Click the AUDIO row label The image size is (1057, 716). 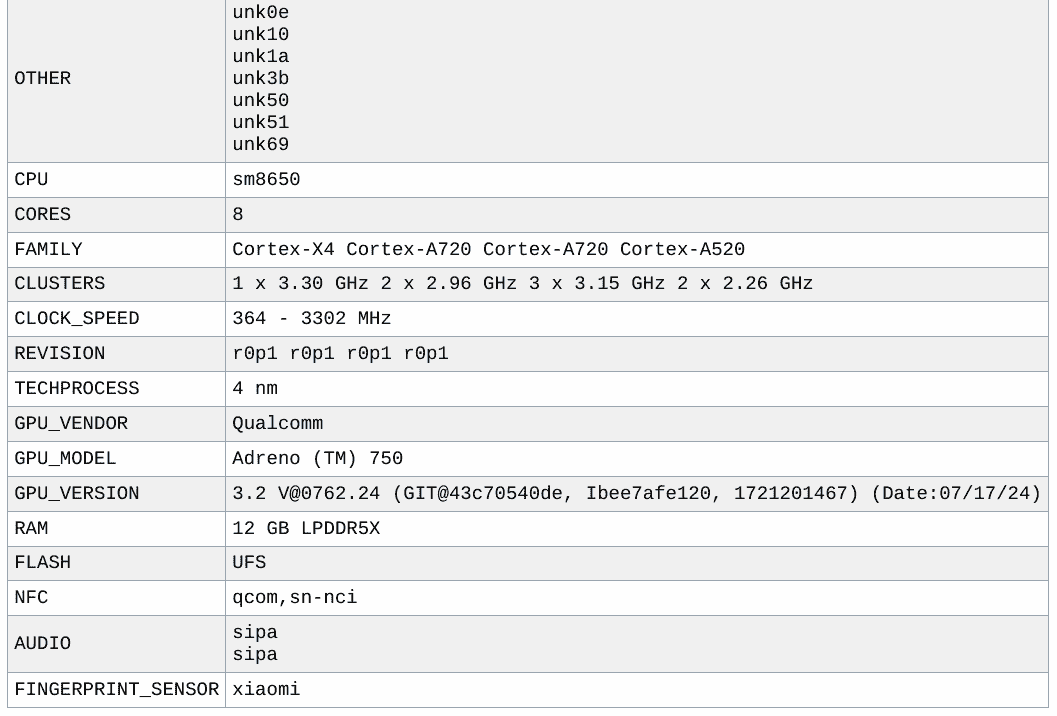(x=42, y=644)
